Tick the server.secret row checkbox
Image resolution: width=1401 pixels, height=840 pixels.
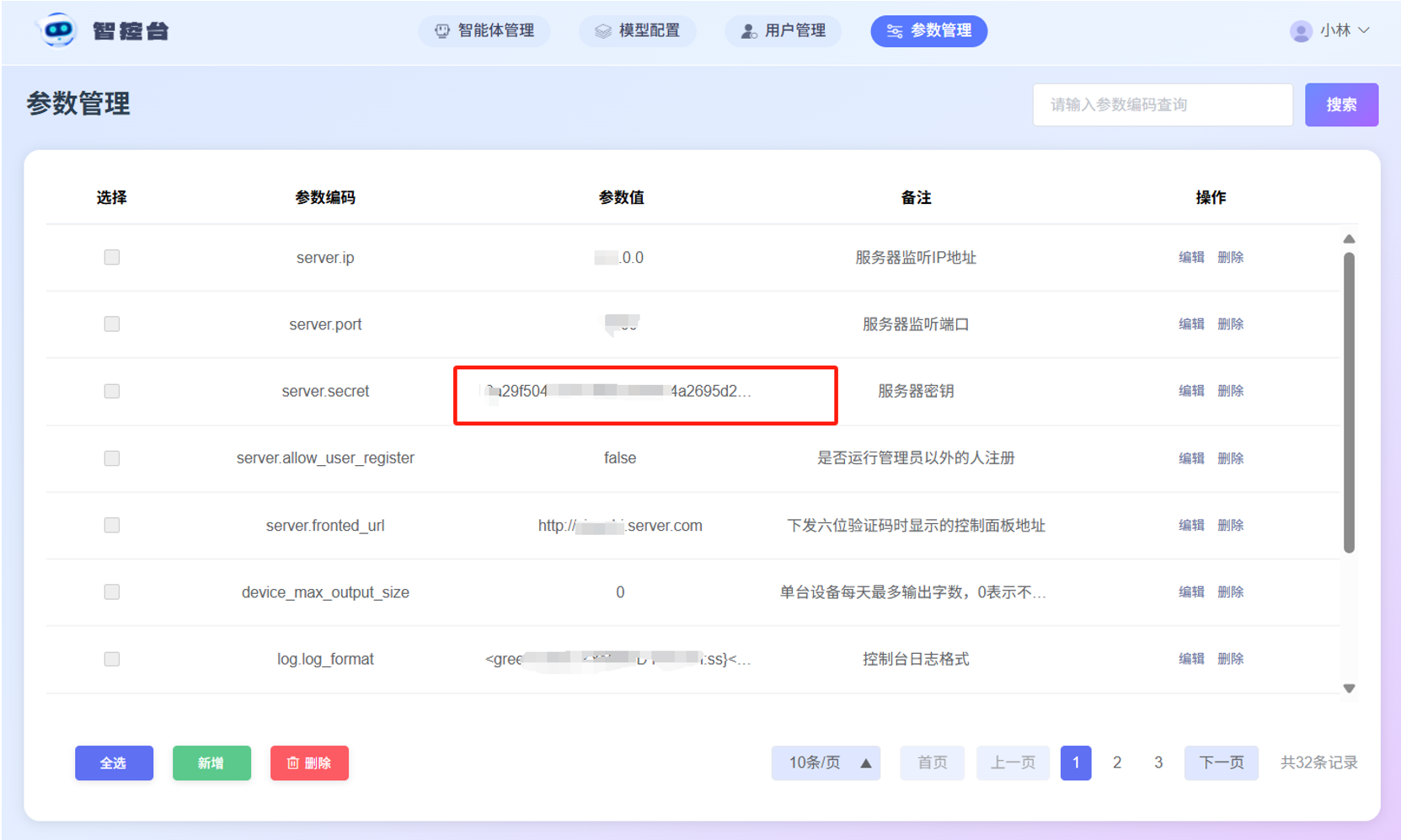112,391
